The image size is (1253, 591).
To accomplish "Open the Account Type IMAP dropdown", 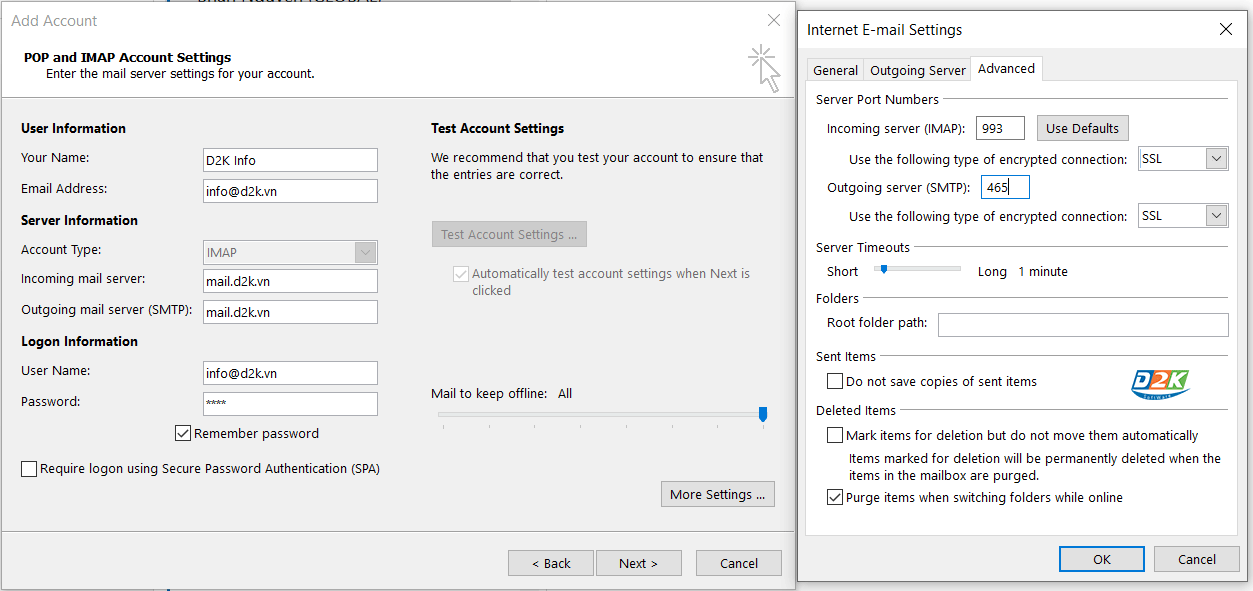I will (x=366, y=252).
